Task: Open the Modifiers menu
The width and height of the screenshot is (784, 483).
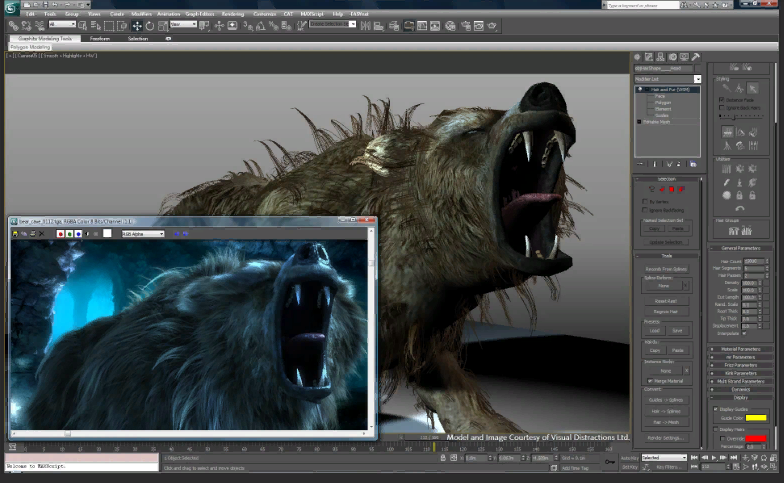Action: 142,14
